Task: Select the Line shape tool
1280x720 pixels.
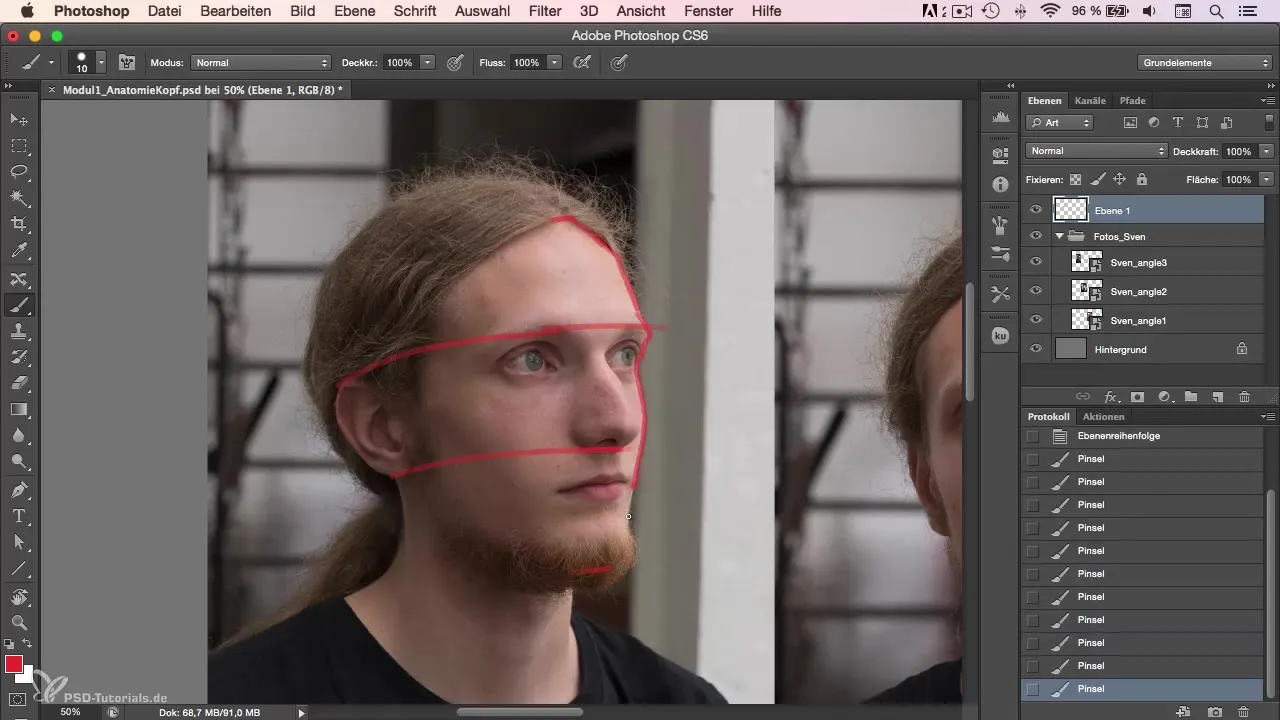Action: (19, 569)
